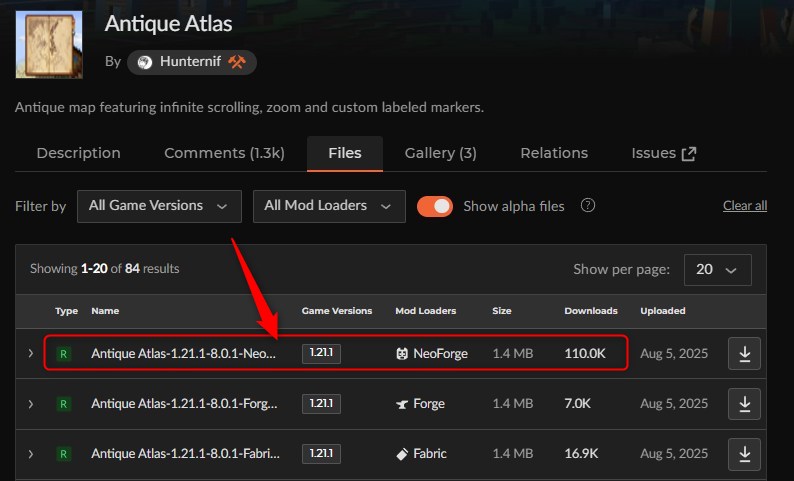
Task: Click the Antique Atlas title heading
Action: tap(168, 24)
